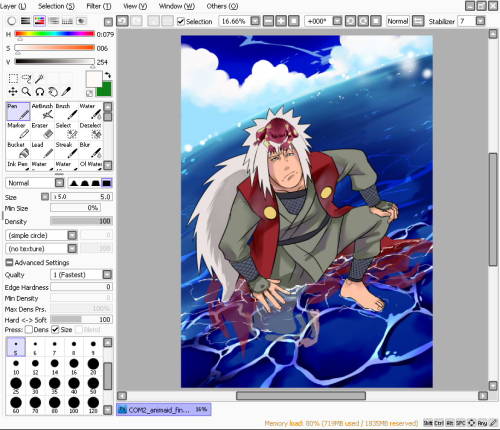
Task: Select the Pen tool
Action: (18, 112)
